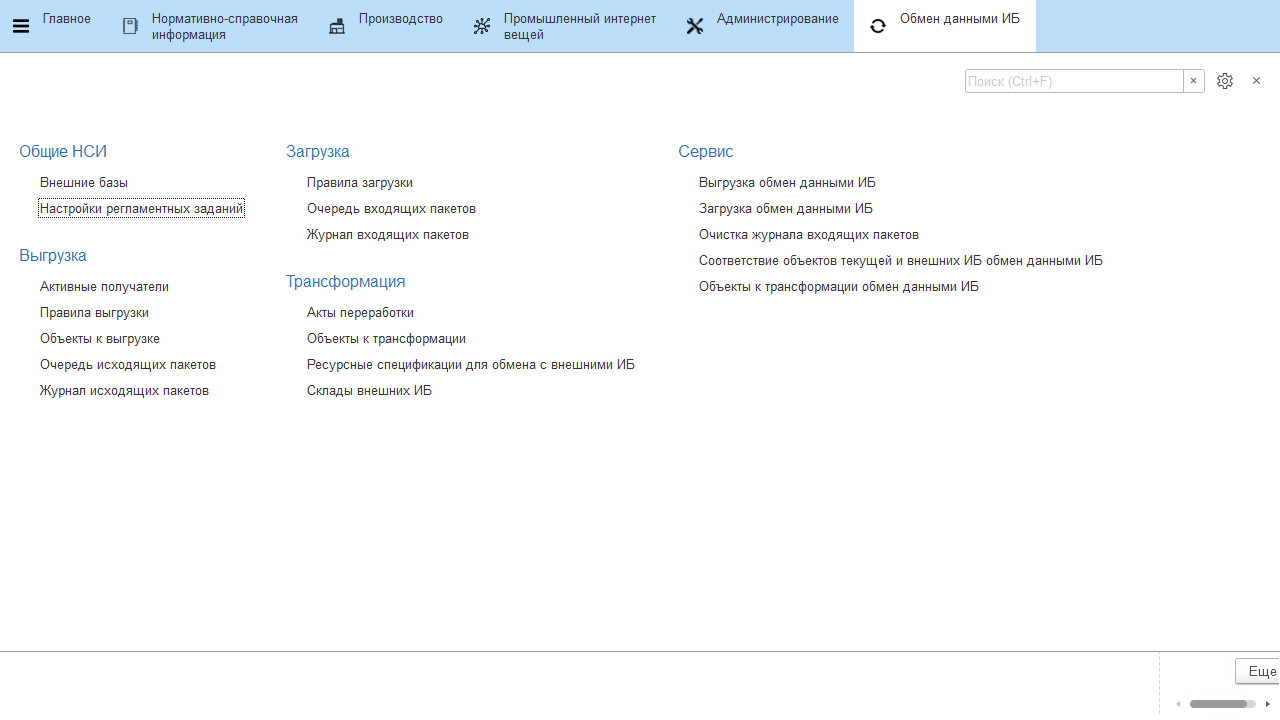Image resolution: width=1280 pixels, height=720 pixels.
Task: Open settings via the gear icon
Action: tap(1225, 81)
